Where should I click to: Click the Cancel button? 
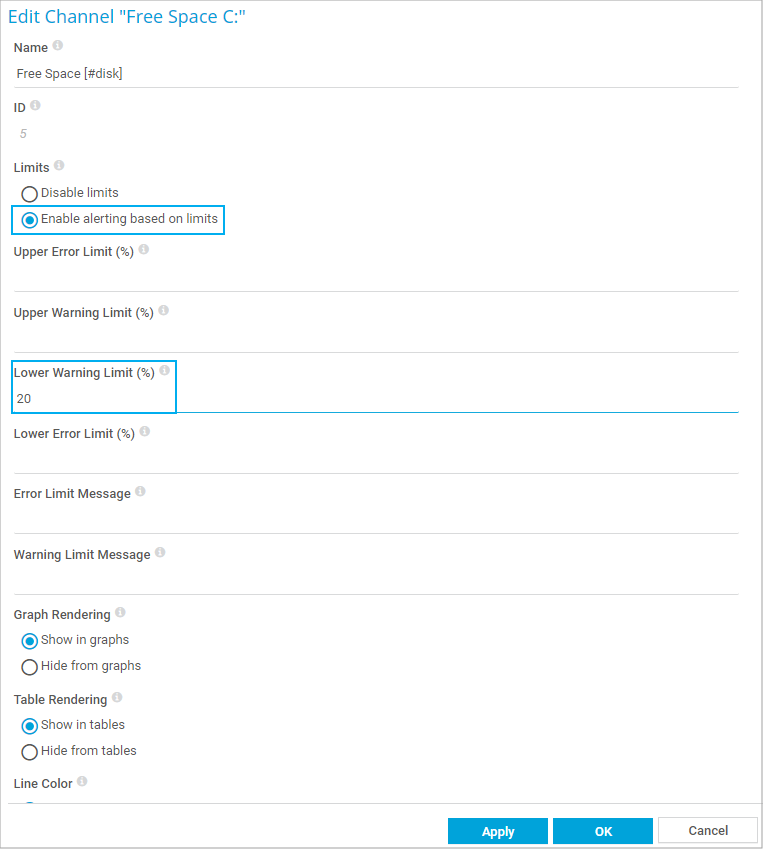coord(708,830)
